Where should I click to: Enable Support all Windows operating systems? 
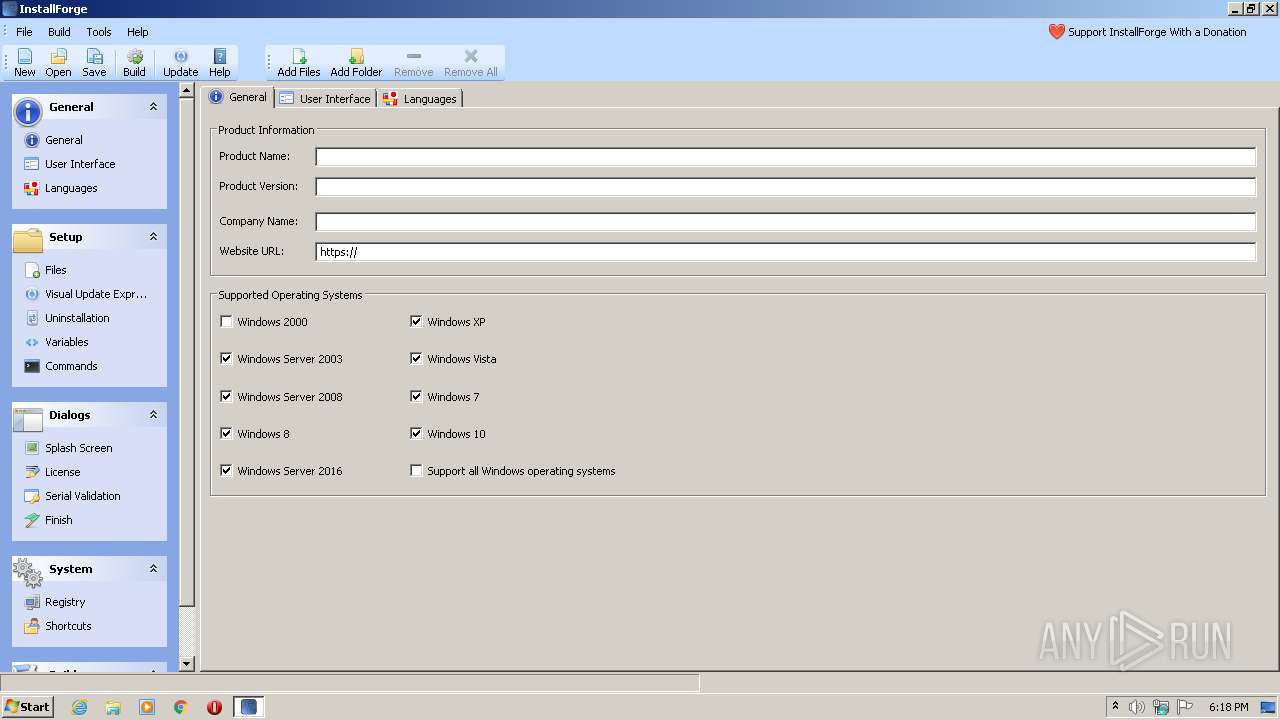(x=416, y=471)
